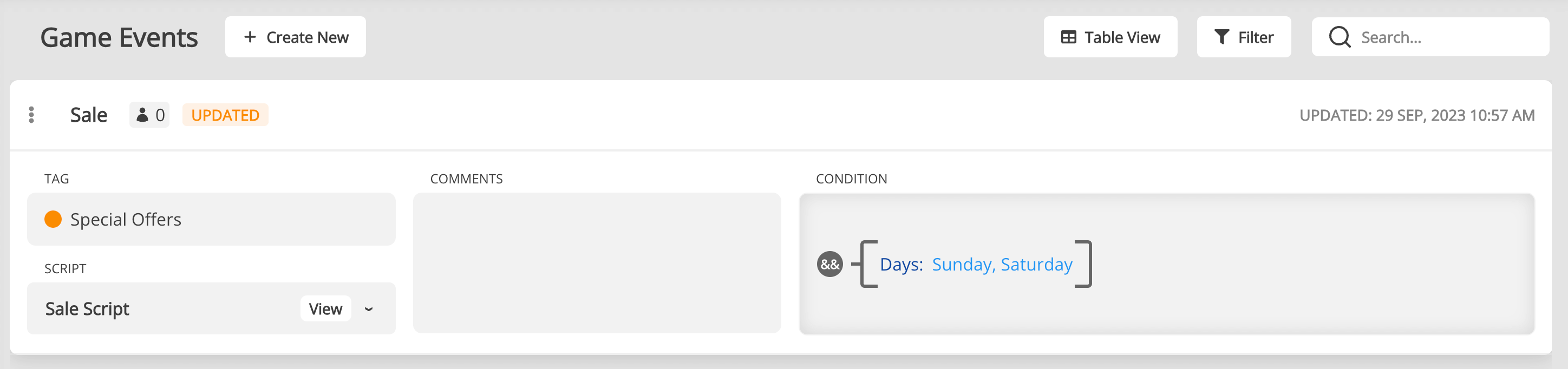Click the Sale event title

pyautogui.click(x=89, y=115)
